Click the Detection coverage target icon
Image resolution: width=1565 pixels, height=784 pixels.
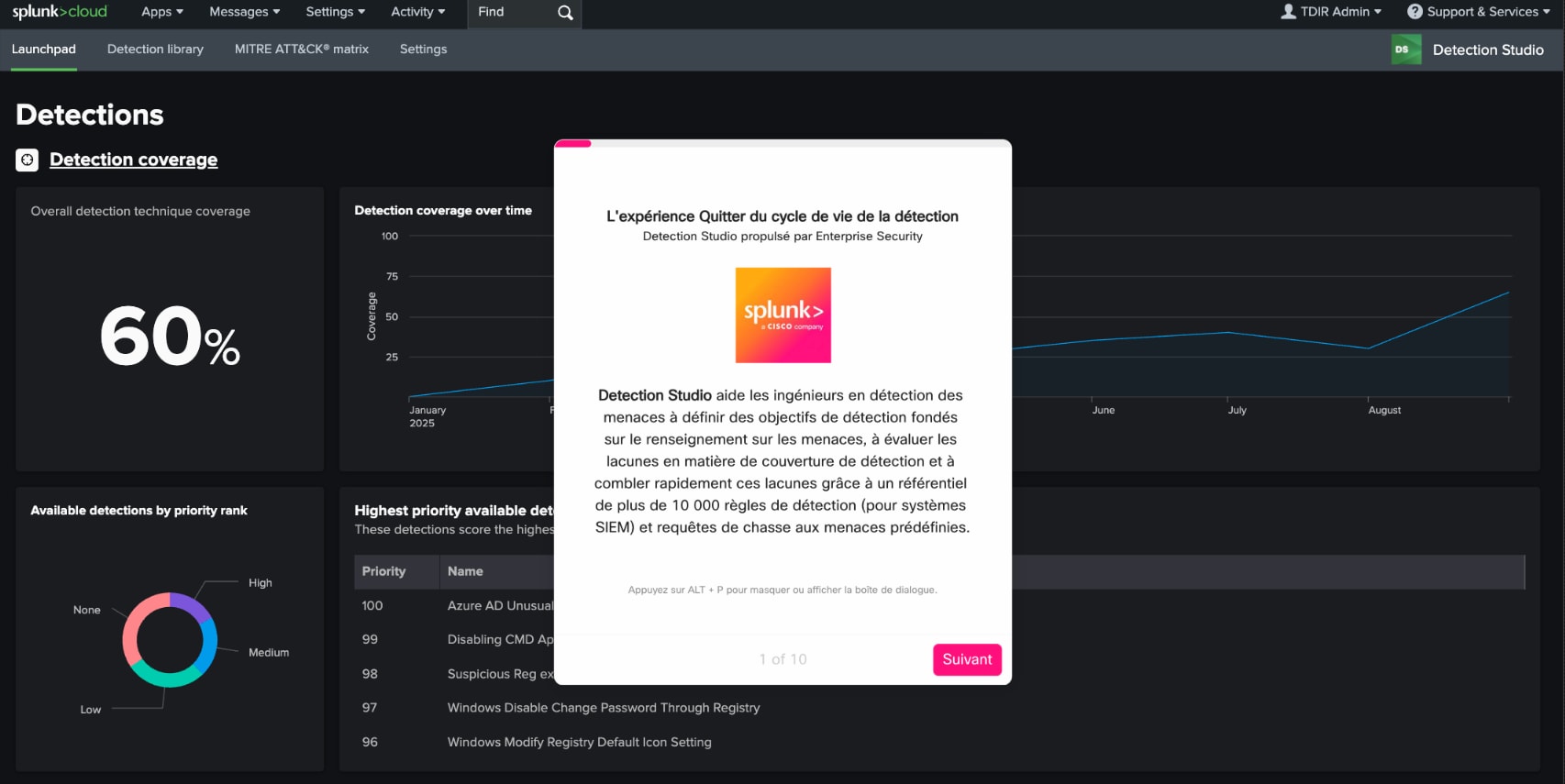coord(28,160)
